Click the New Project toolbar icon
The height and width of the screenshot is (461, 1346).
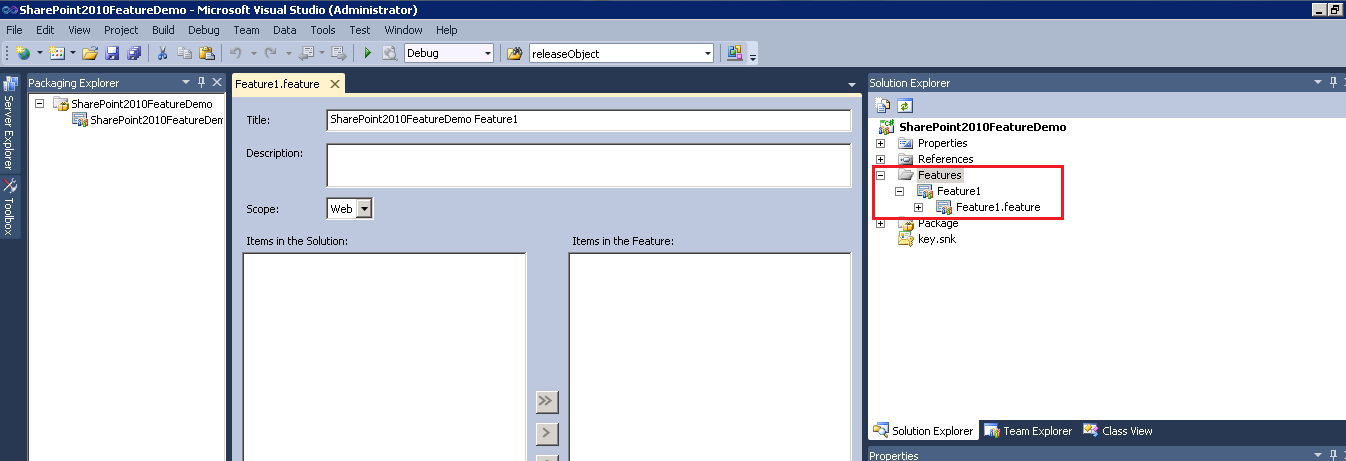(x=22, y=53)
